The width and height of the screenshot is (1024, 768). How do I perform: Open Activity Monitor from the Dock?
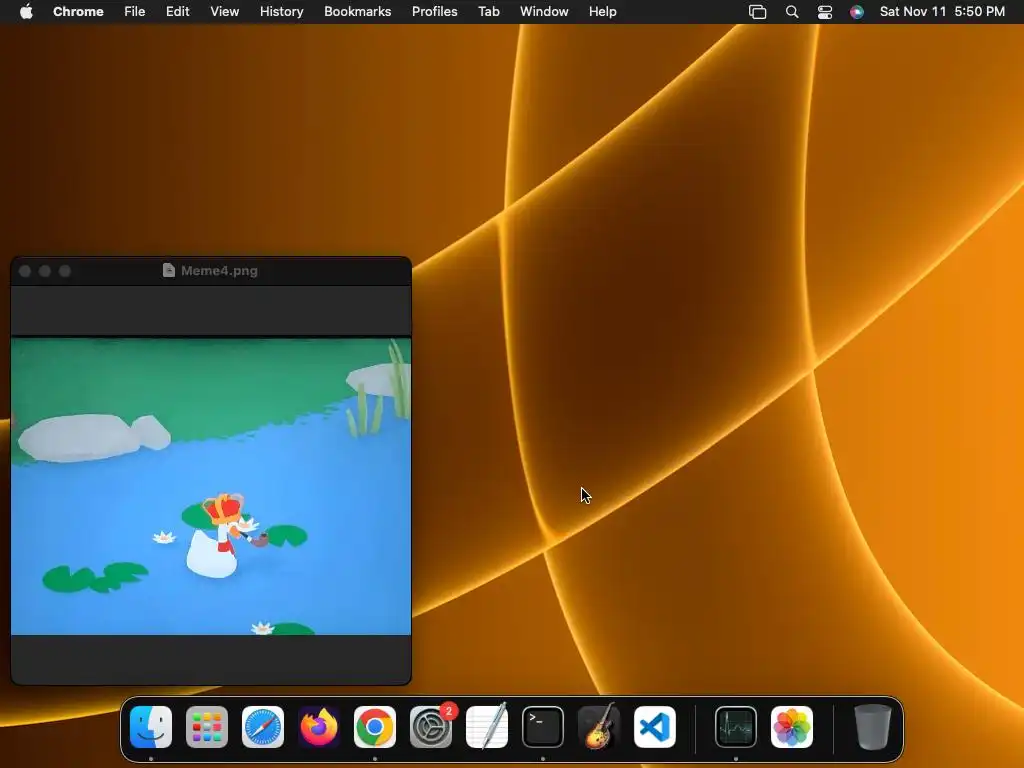tap(736, 727)
